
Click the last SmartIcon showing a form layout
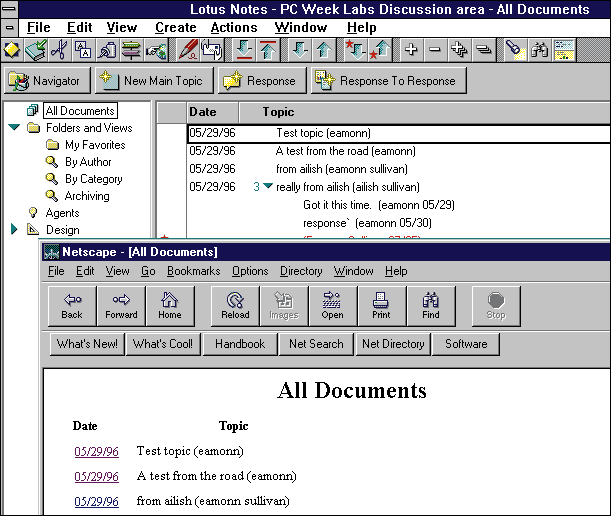tap(564, 50)
